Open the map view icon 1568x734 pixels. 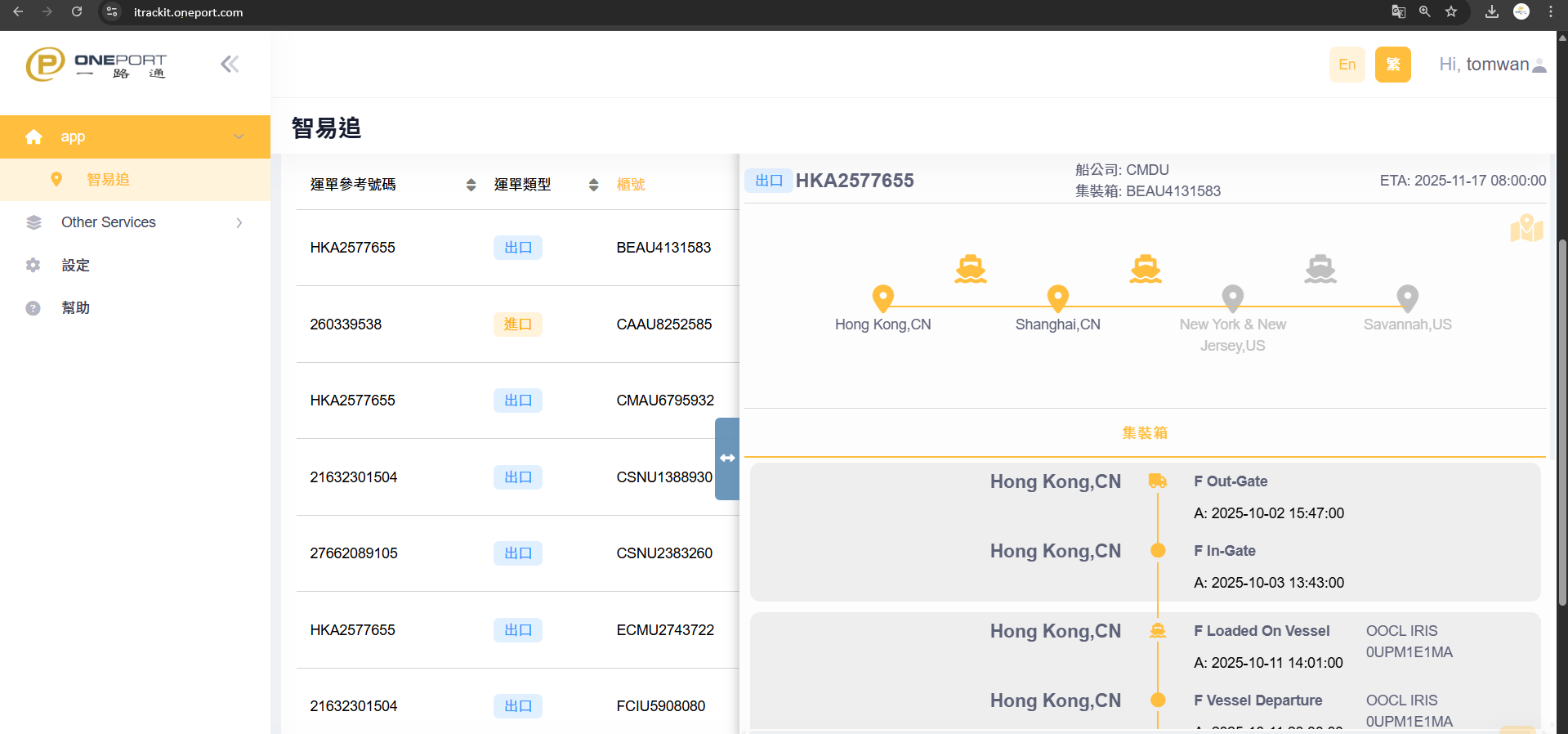[1526, 228]
